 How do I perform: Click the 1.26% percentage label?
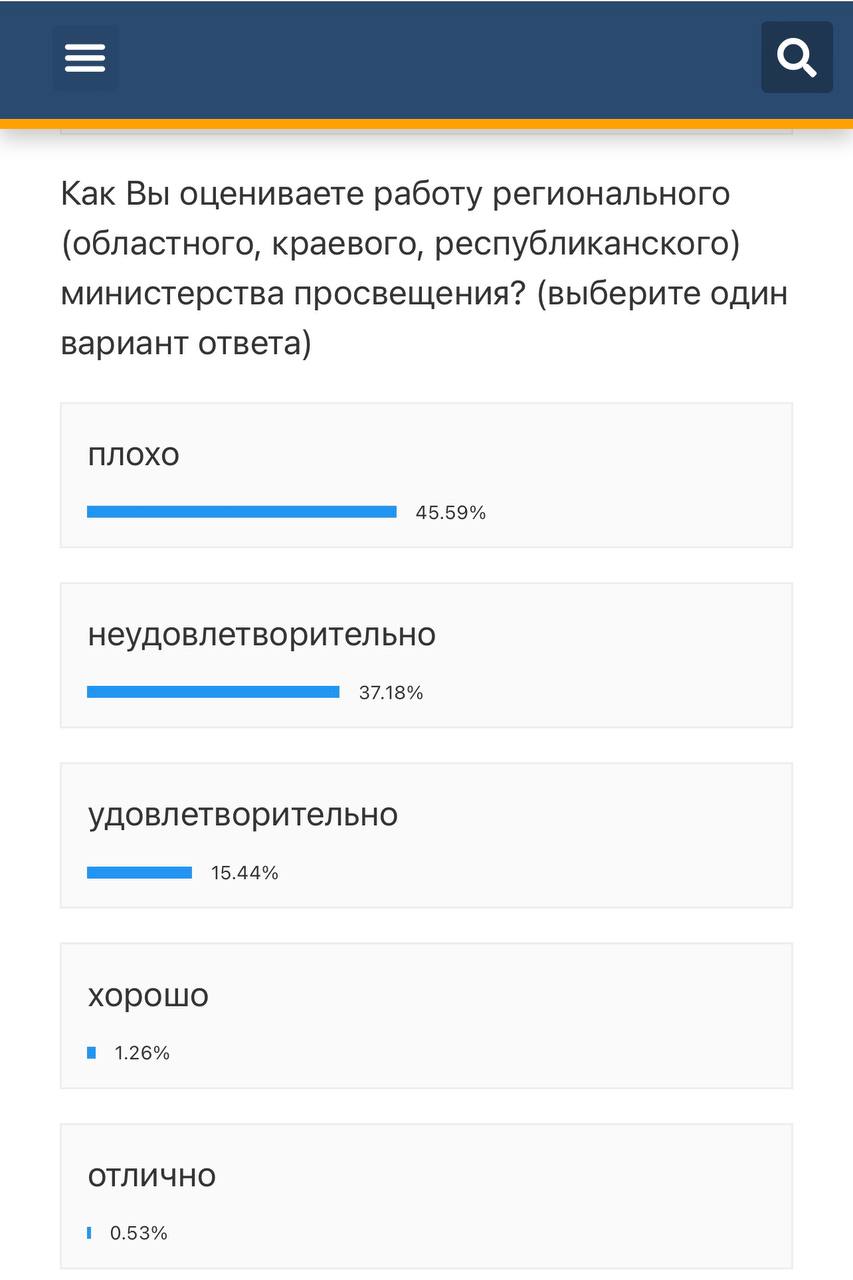pyautogui.click(x=142, y=1053)
